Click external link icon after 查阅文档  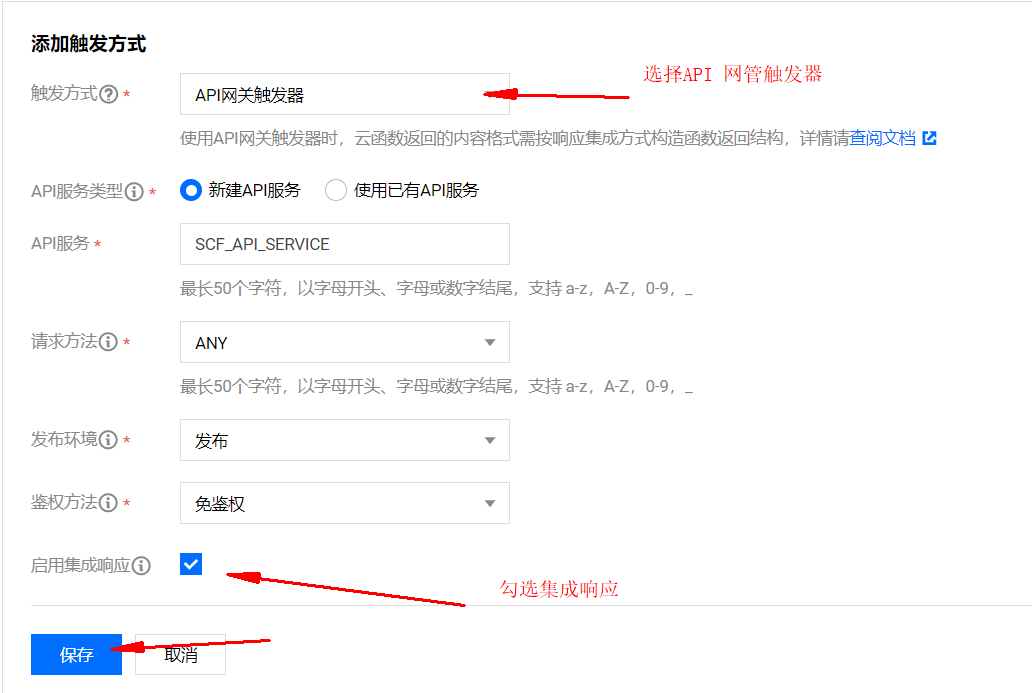click(x=929, y=138)
